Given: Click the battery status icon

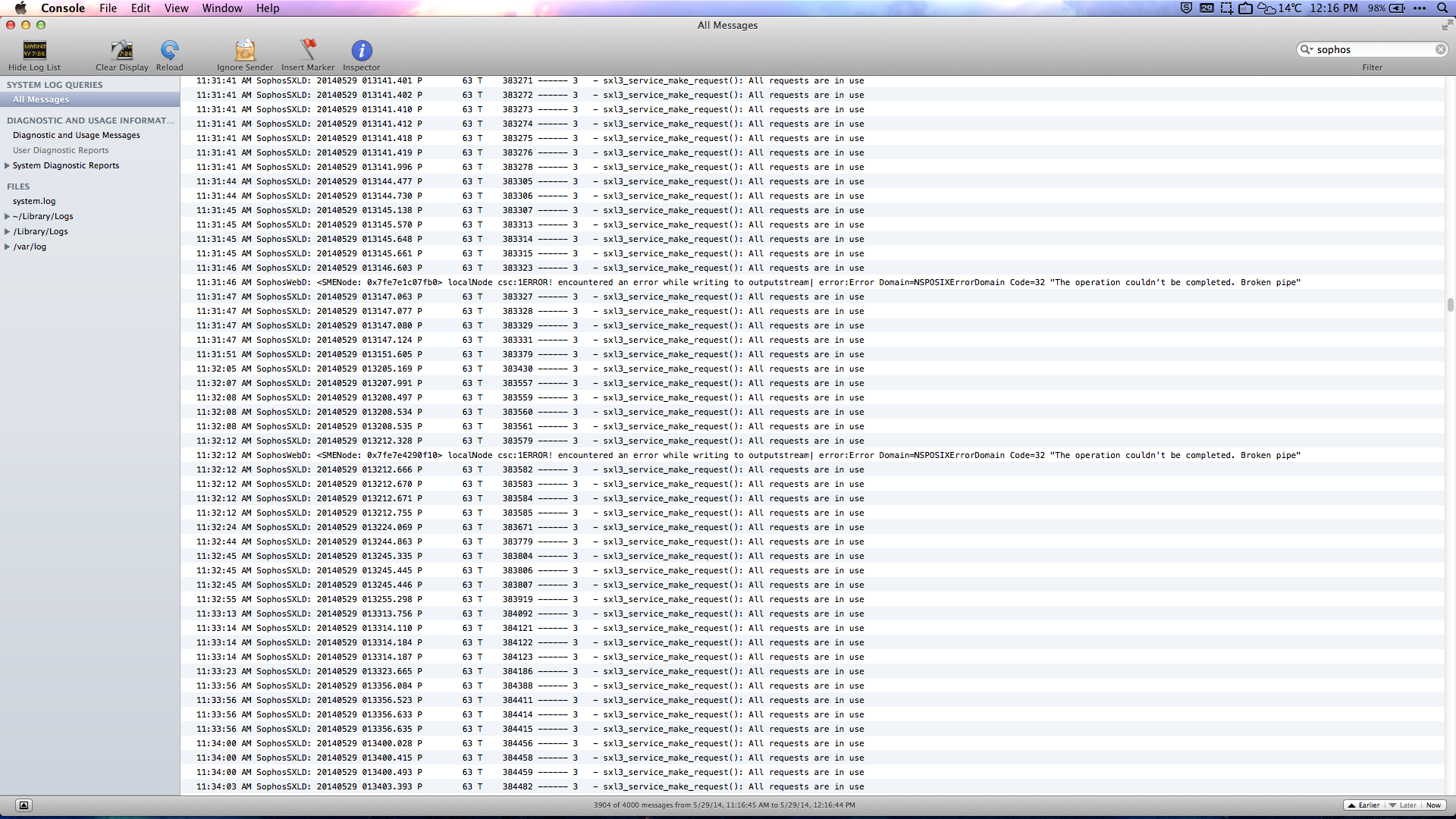Looking at the screenshot, I should coord(1397,8).
